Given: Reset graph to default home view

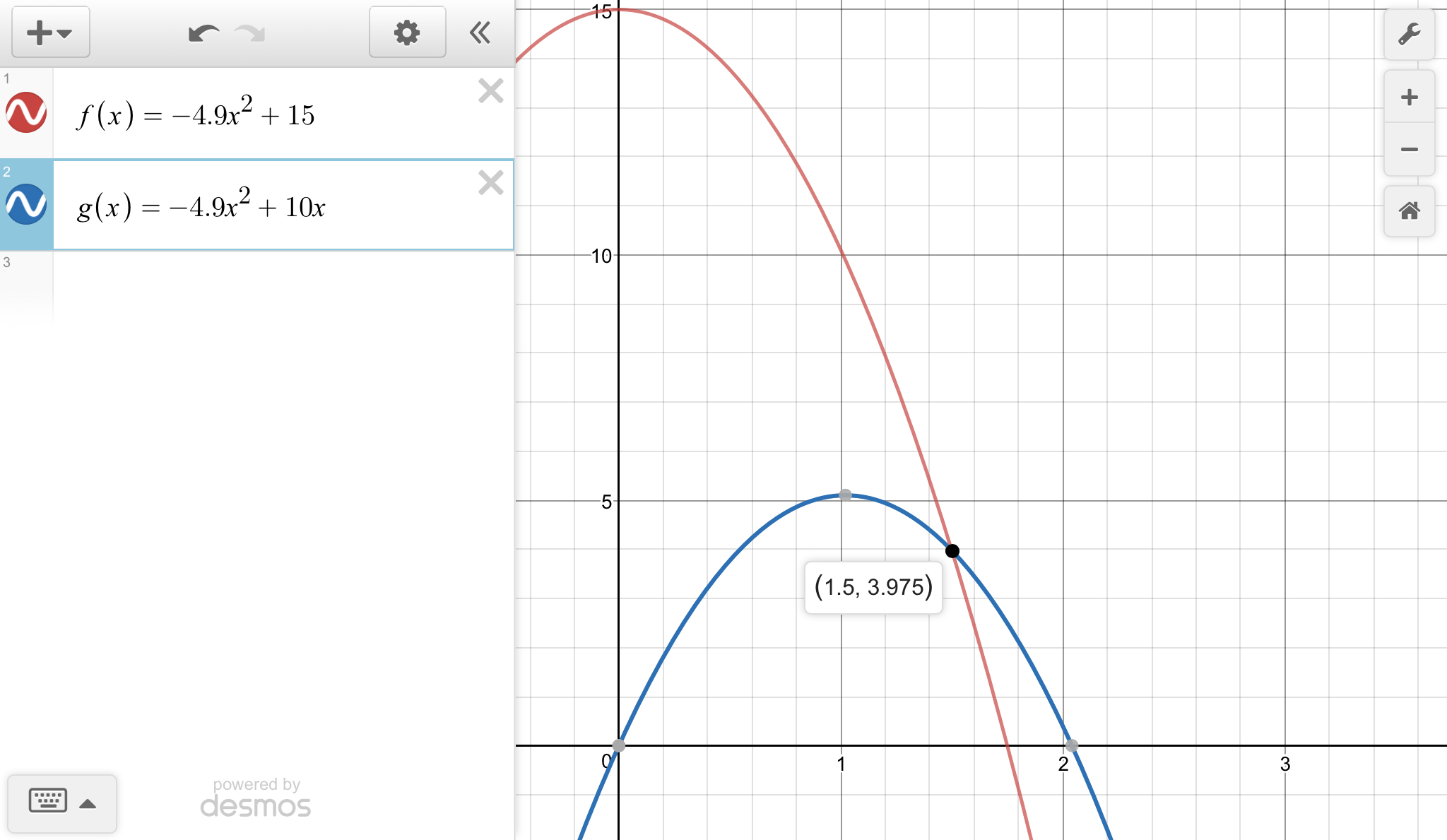Looking at the screenshot, I should click(1409, 211).
